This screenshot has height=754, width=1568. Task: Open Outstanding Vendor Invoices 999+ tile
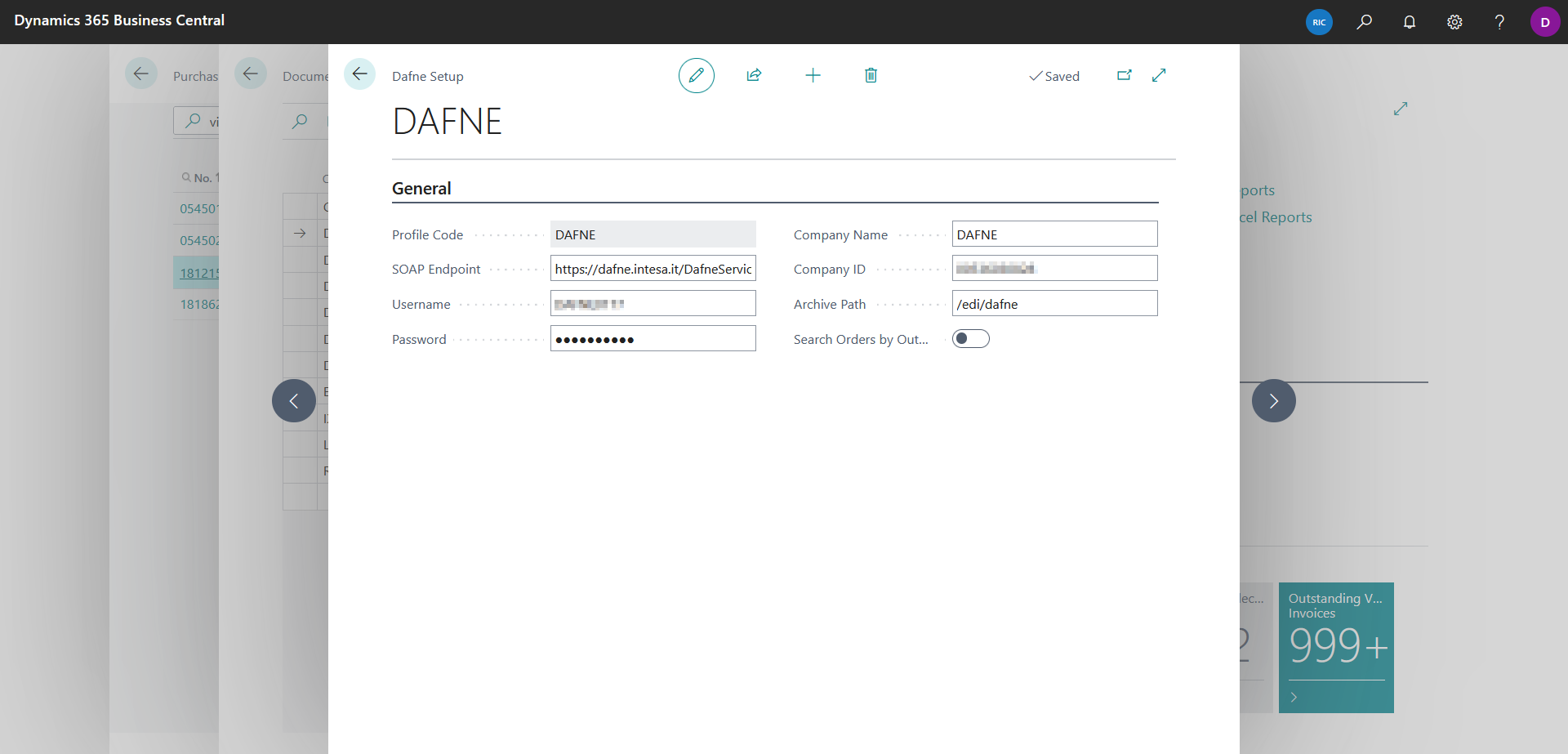point(1336,647)
